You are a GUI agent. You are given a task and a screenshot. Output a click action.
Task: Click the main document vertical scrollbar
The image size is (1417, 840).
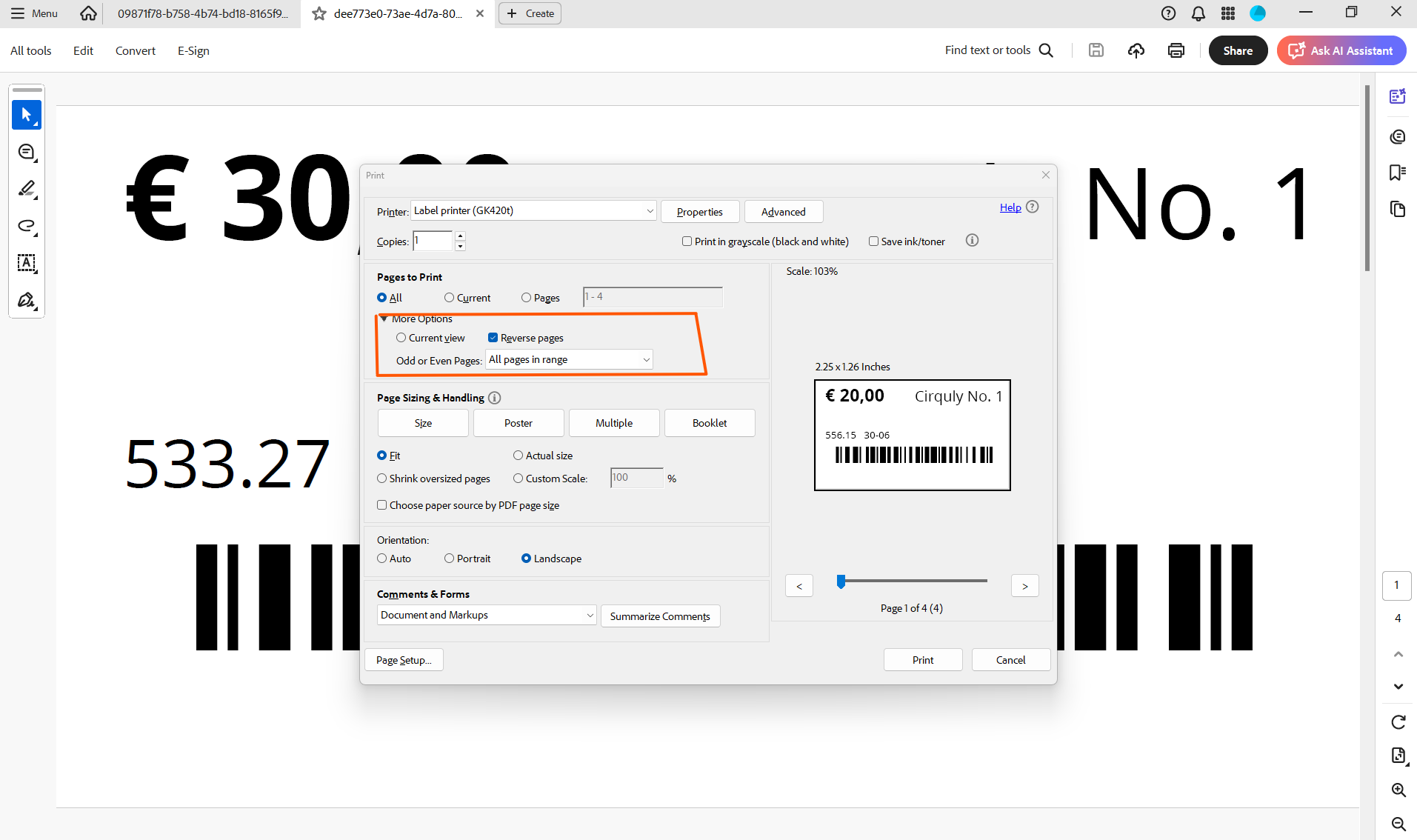tap(1367, 178)
